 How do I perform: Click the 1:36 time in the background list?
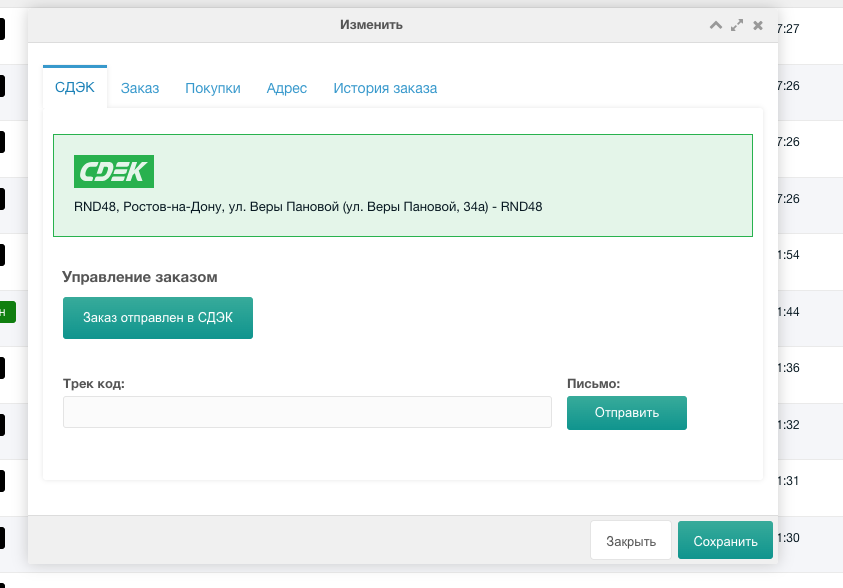tap(788, 368)
